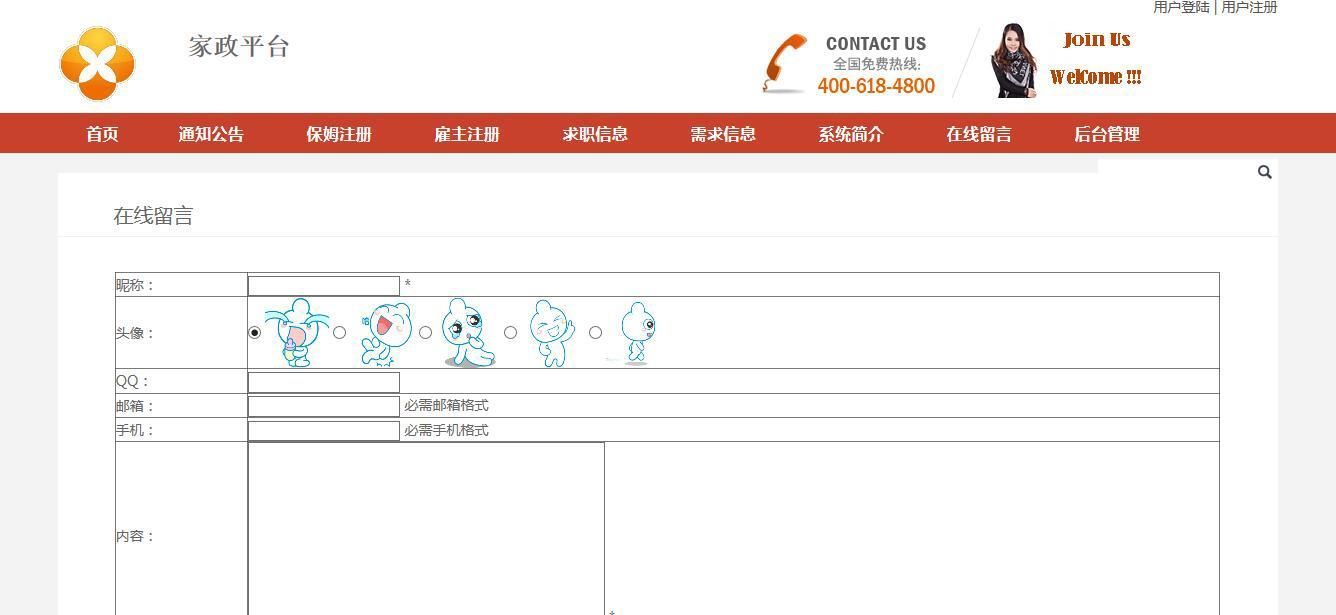Focus the QQ input field

pos(324,382)
